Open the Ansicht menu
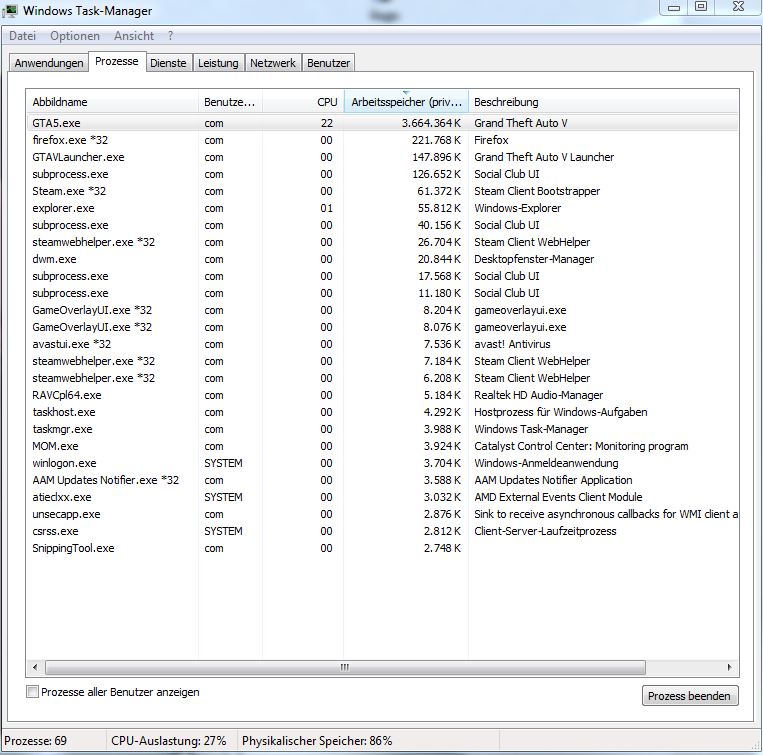Screen dimensions: 763x755 coord(134,36)
